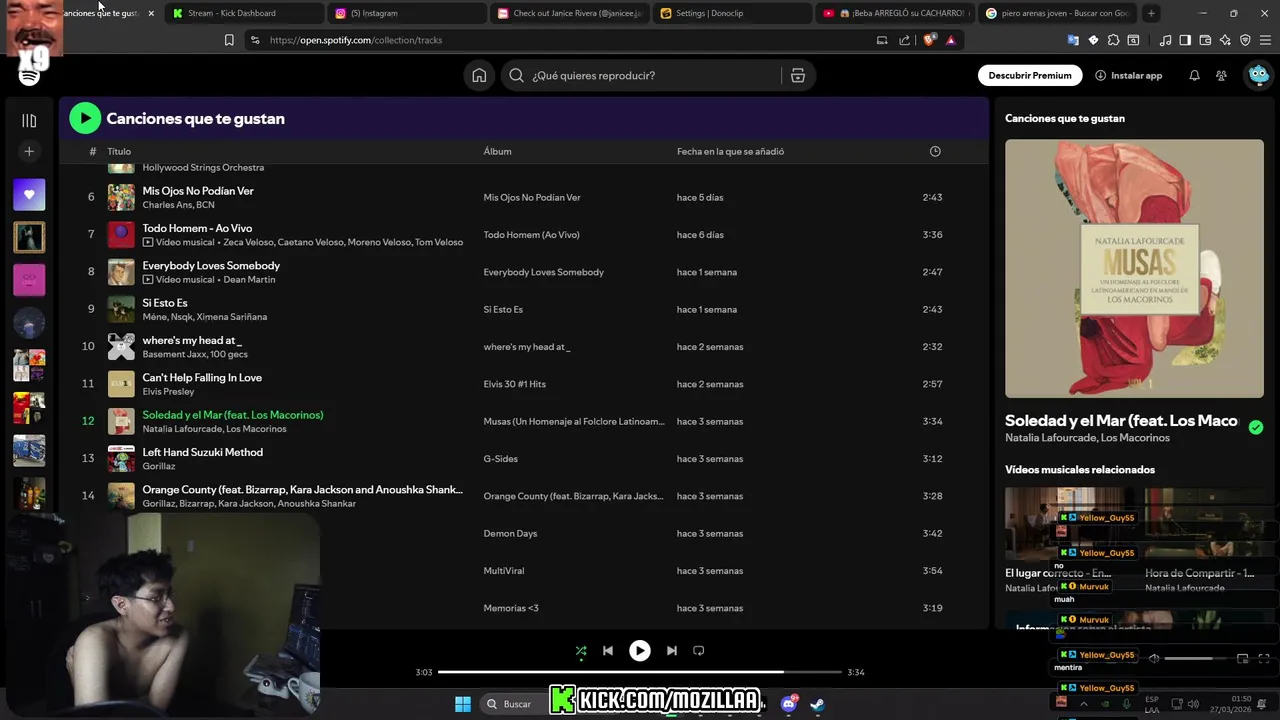This screenshot has height=720, width=1280.
Task: Play Canciones que te gustan with green button
Action: tap(85, 118)
